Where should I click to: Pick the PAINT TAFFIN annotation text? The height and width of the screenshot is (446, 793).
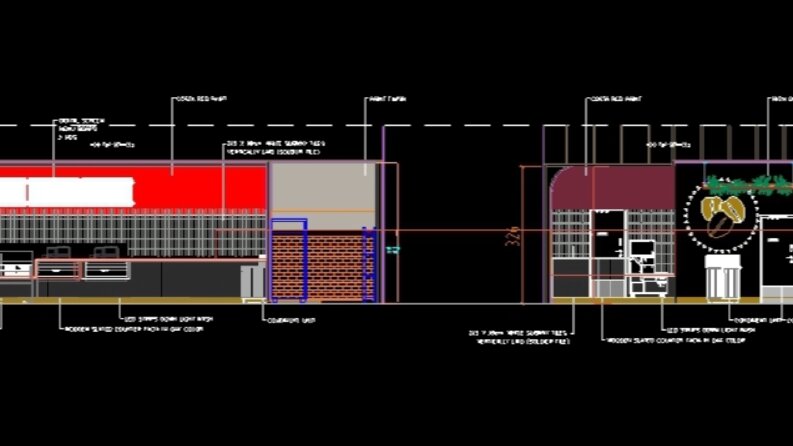pyautogui.click(x=387, y=99)
